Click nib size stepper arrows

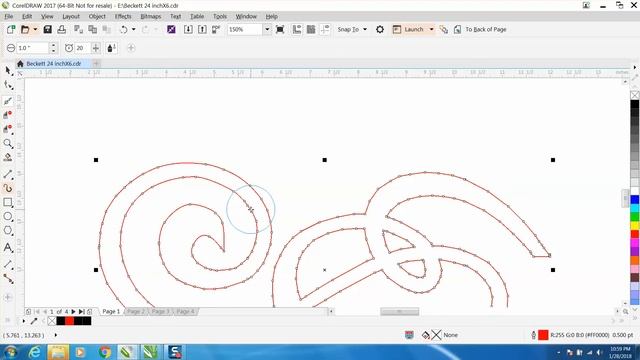[53, 48]
